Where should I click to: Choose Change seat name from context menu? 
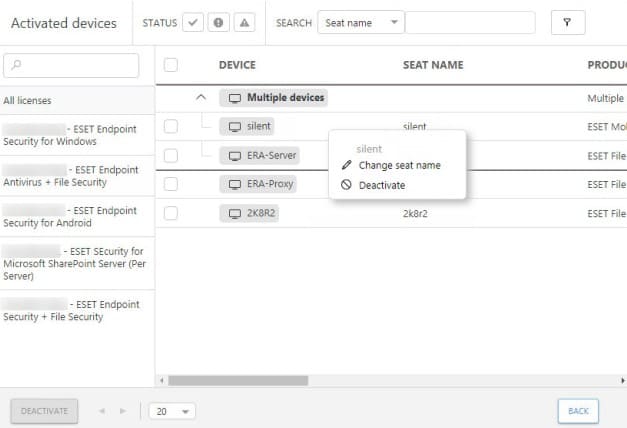(x=399, y=165)
